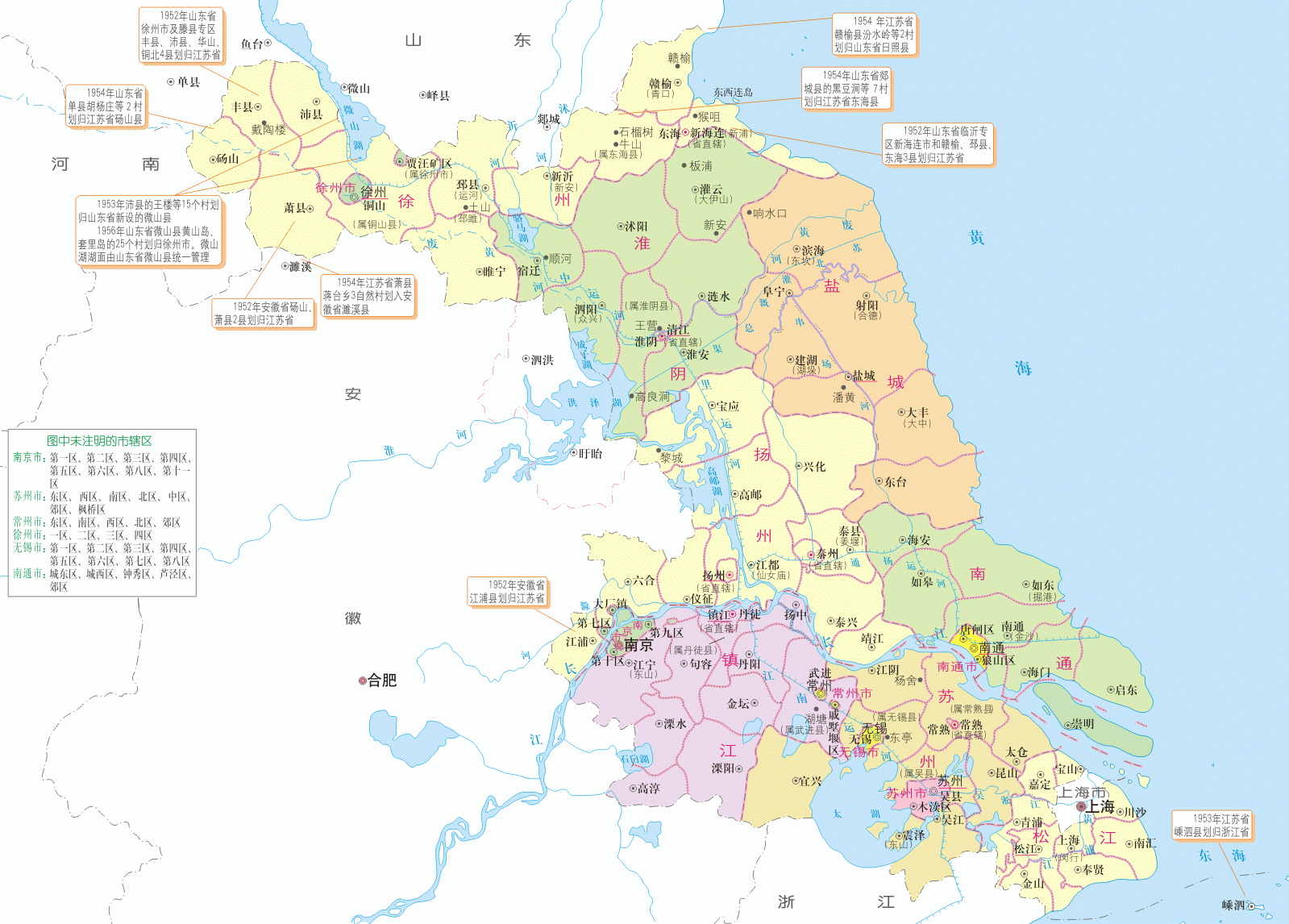
Task: Click the 泗阳 county label
Action: (585, 309)
